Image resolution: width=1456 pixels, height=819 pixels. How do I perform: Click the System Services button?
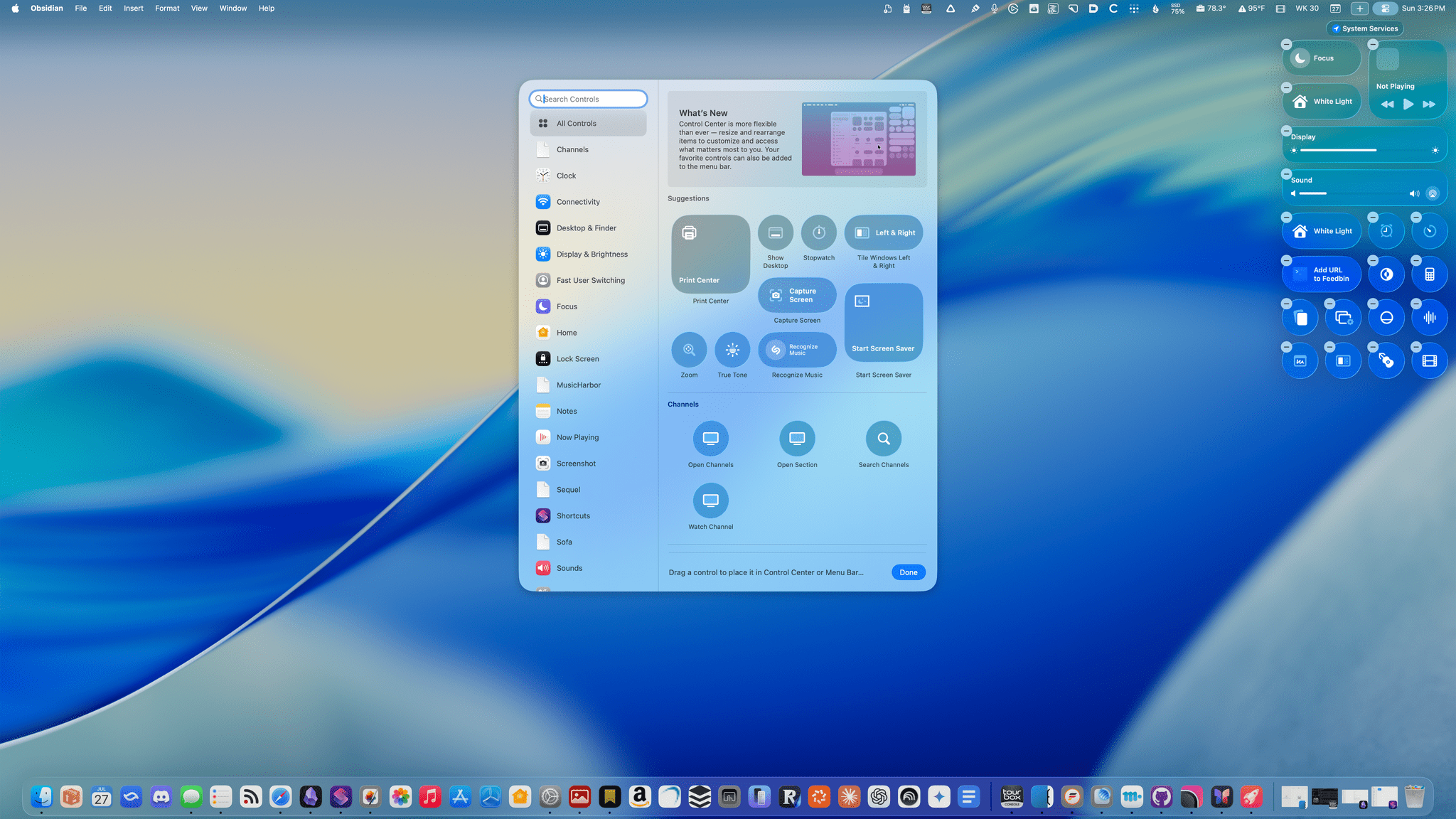pyautogui.click(x=1364, y=28)
